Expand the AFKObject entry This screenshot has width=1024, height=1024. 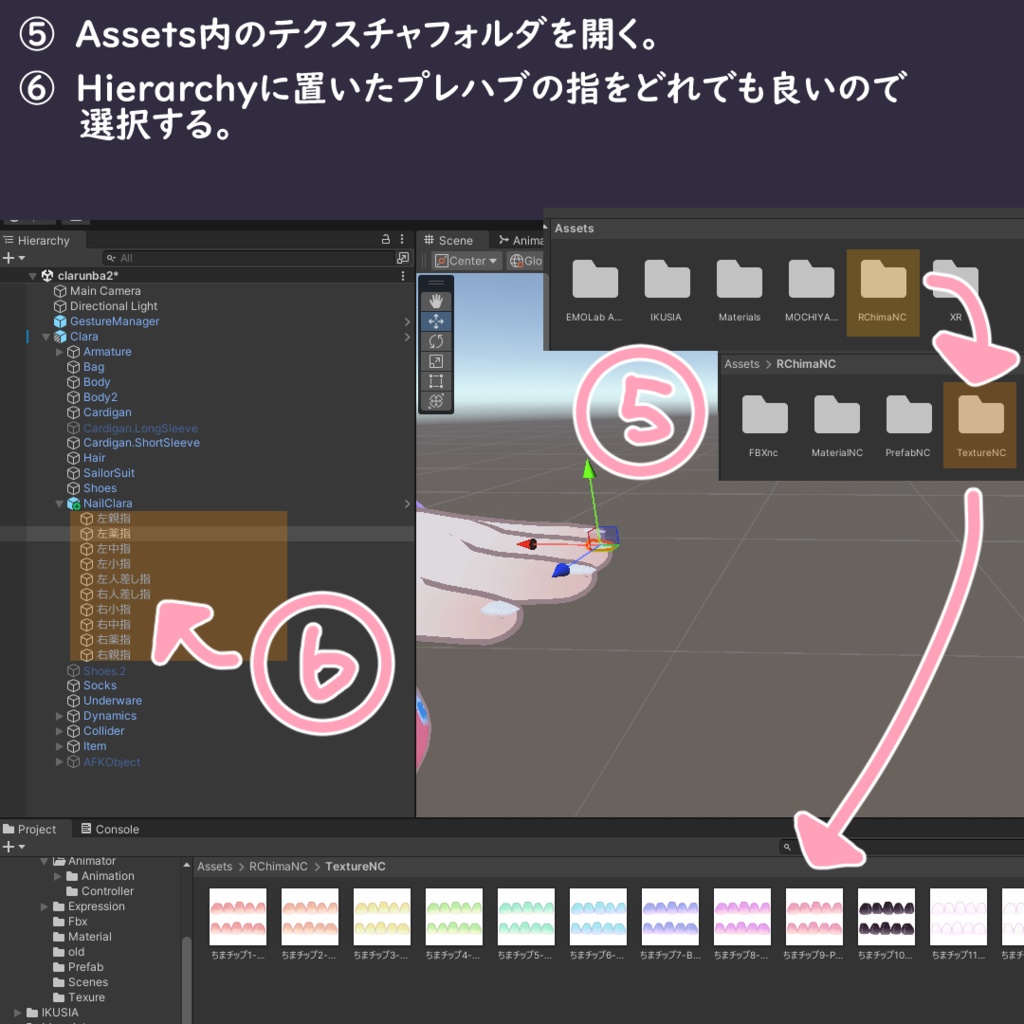tap(59, 761)
